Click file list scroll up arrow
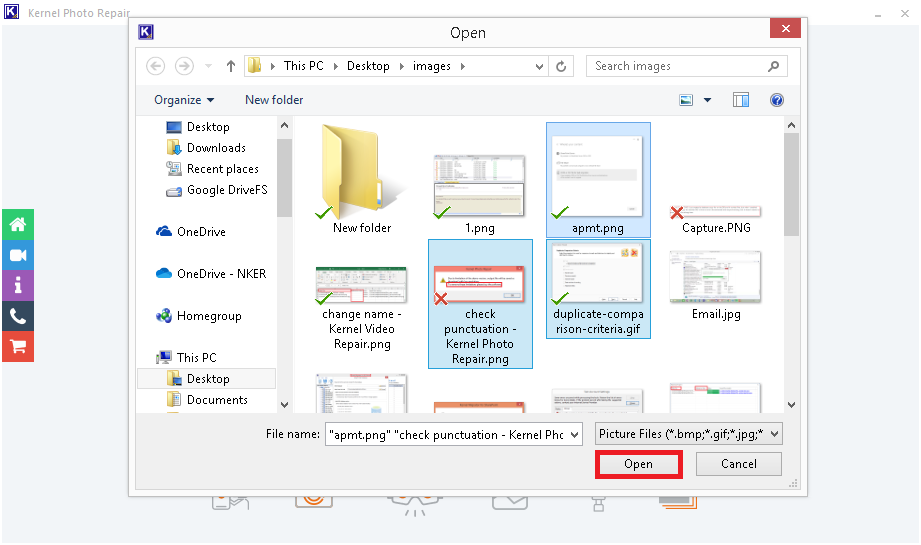The height and width of the screenshot is (545, 921). (791, 126)
